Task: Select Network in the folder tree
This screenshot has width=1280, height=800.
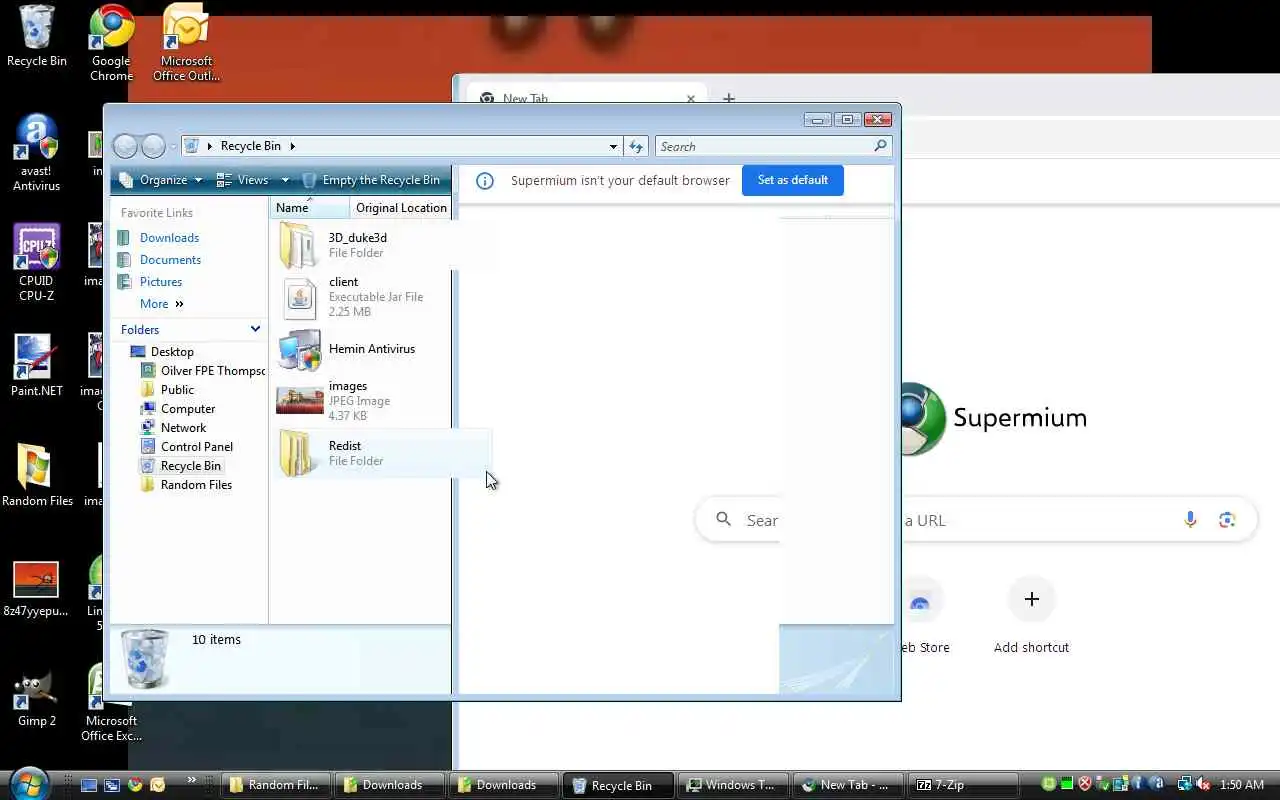Action: (183, 428)
